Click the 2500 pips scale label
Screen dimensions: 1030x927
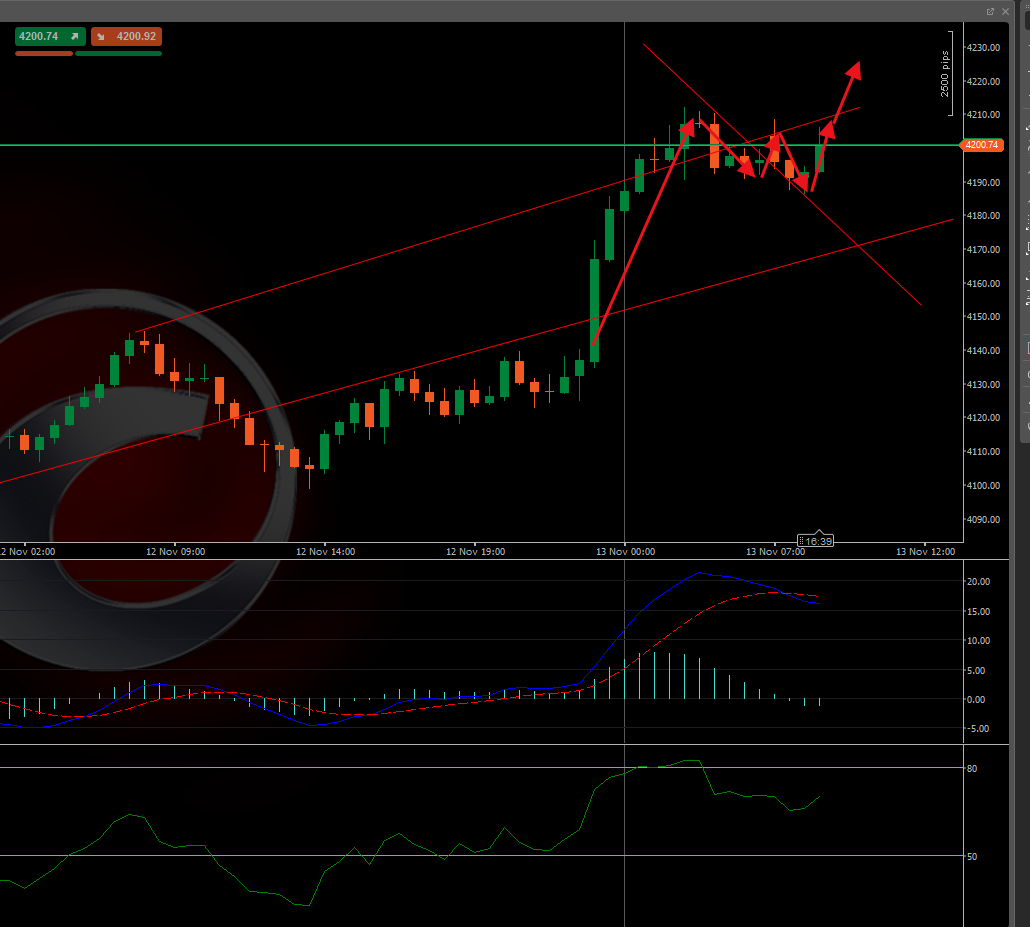(945, 74)
